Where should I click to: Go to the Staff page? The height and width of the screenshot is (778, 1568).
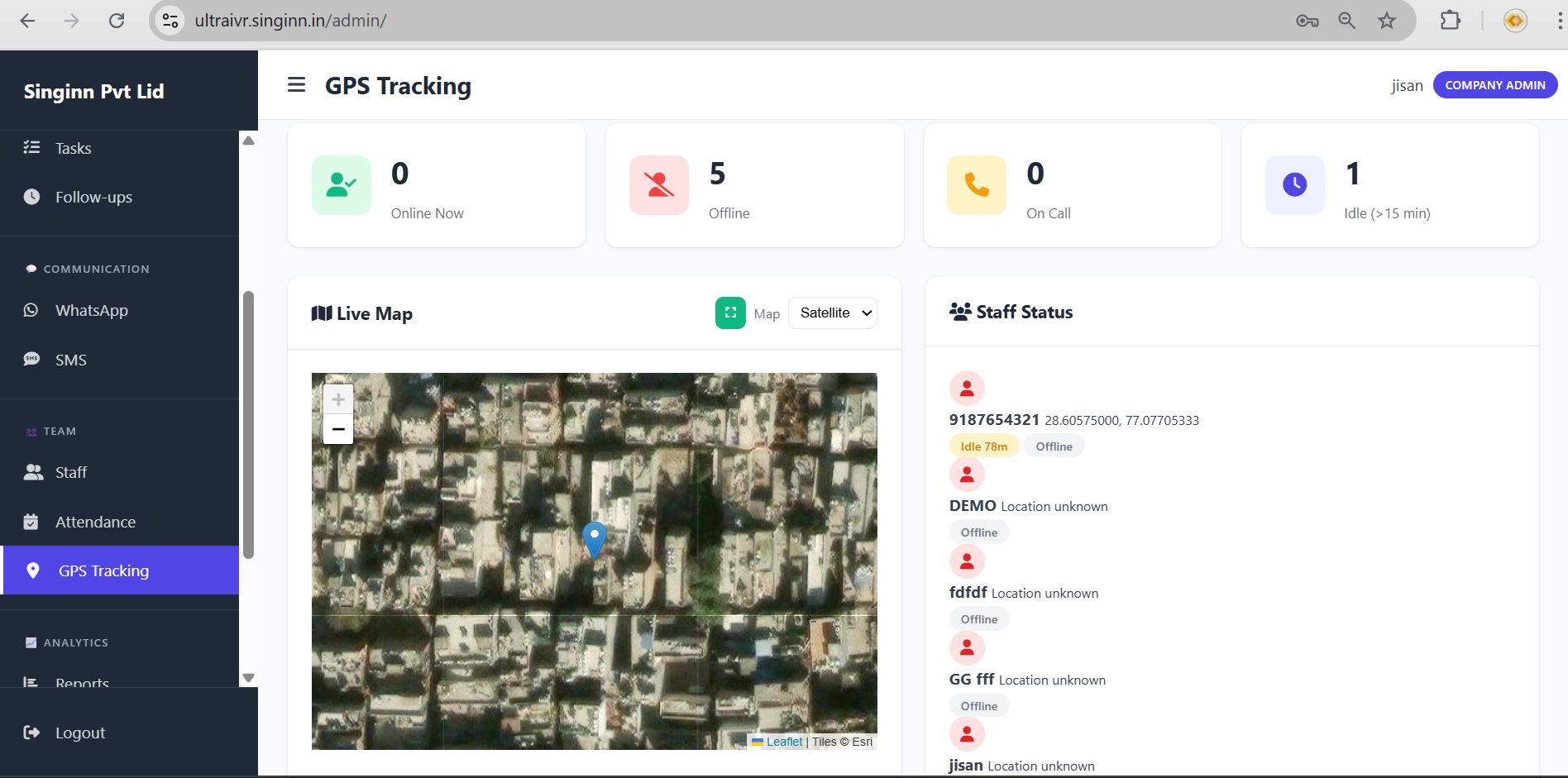(70, 473)
